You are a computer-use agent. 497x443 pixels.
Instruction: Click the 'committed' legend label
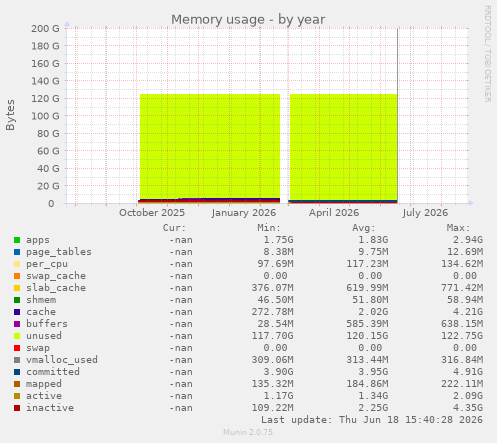[x=53, y=372]
